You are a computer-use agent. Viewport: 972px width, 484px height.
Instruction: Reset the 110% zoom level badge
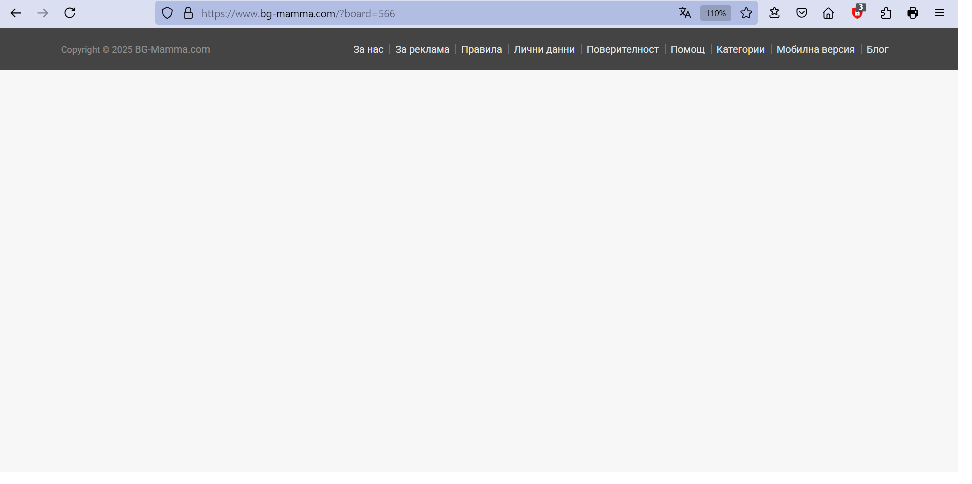click(715, 13)
